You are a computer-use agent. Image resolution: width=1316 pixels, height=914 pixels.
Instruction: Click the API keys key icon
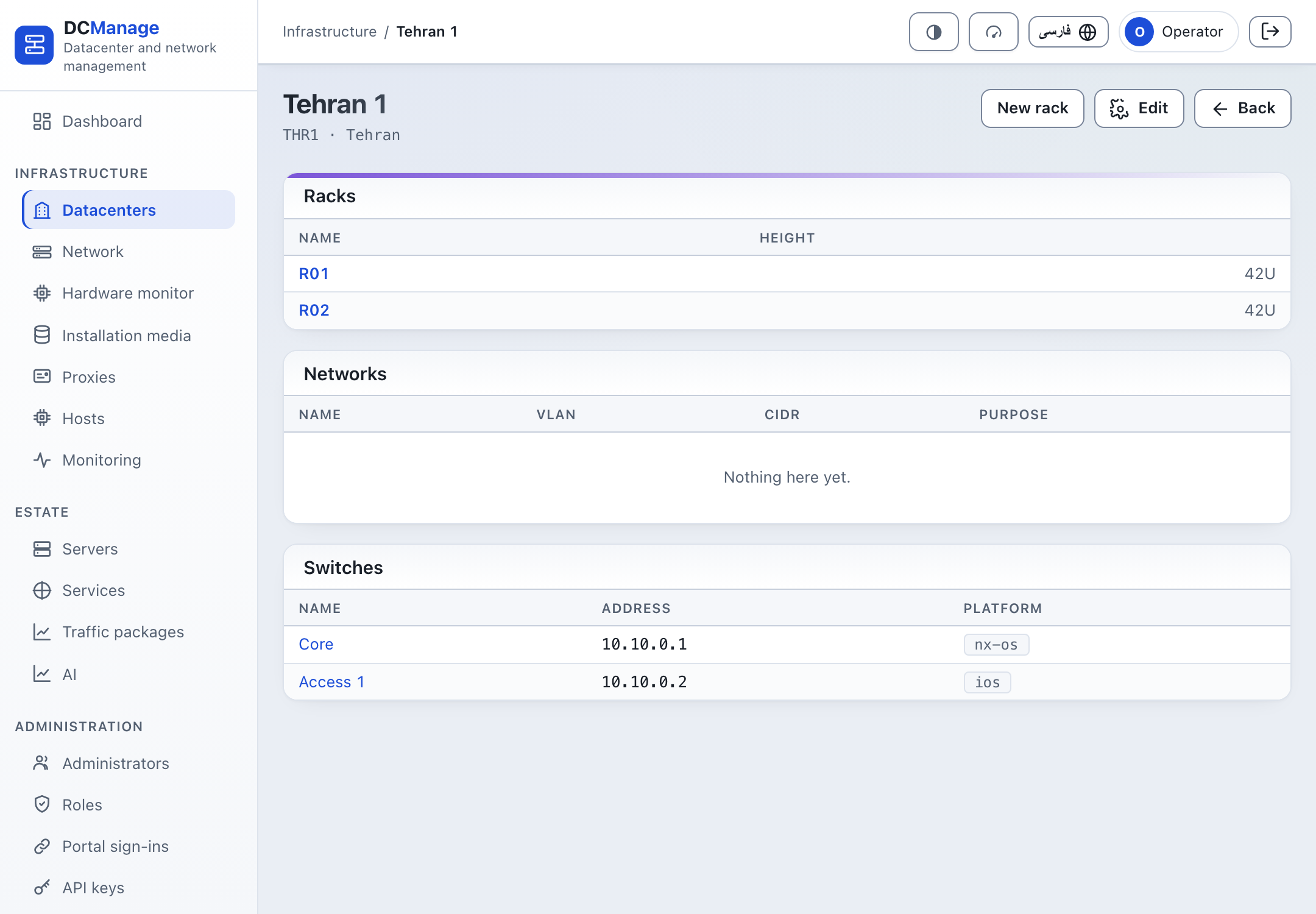(42, 887)
